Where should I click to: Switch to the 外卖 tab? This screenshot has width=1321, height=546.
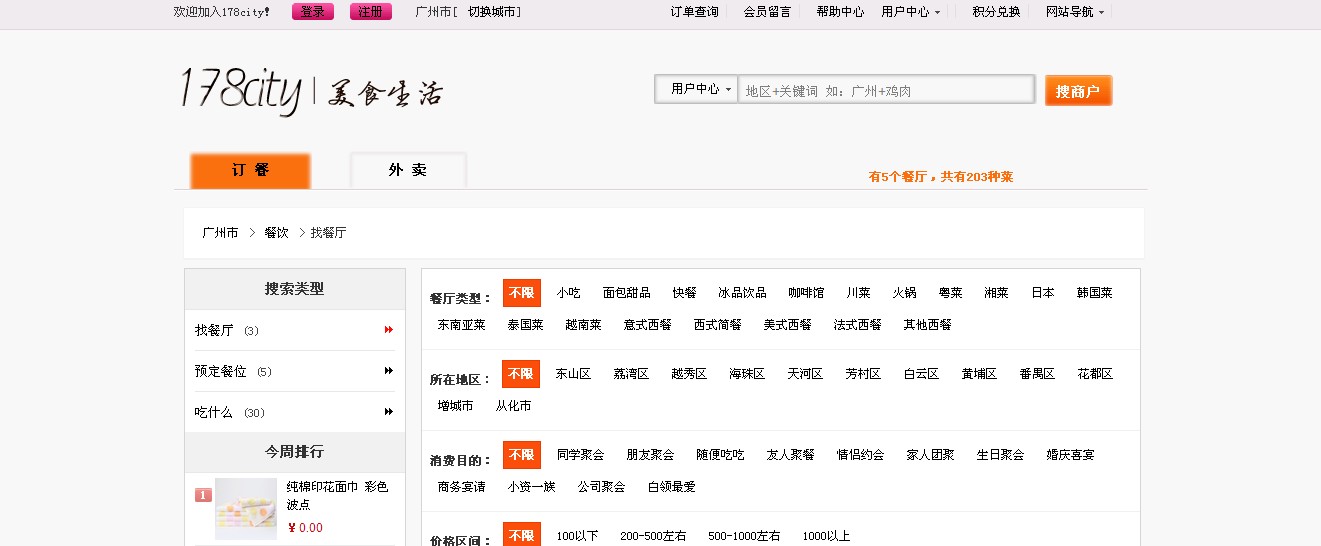pos(408,171)
